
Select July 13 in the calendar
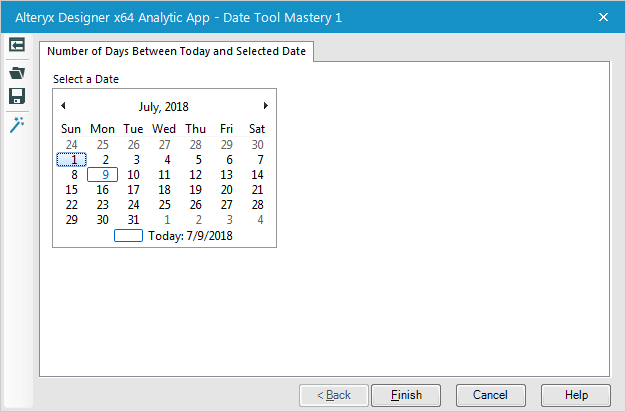(226, 174)
